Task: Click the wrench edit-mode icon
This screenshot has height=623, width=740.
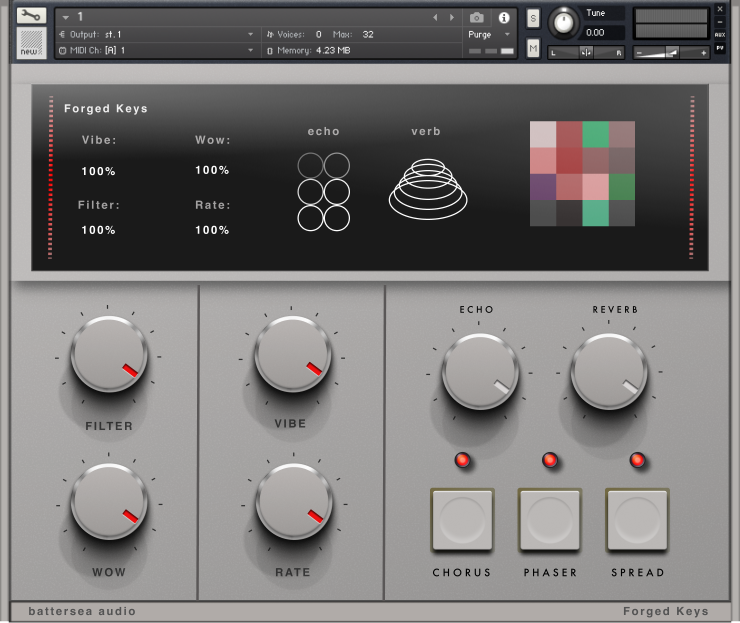Action: (x=31, y=16)
